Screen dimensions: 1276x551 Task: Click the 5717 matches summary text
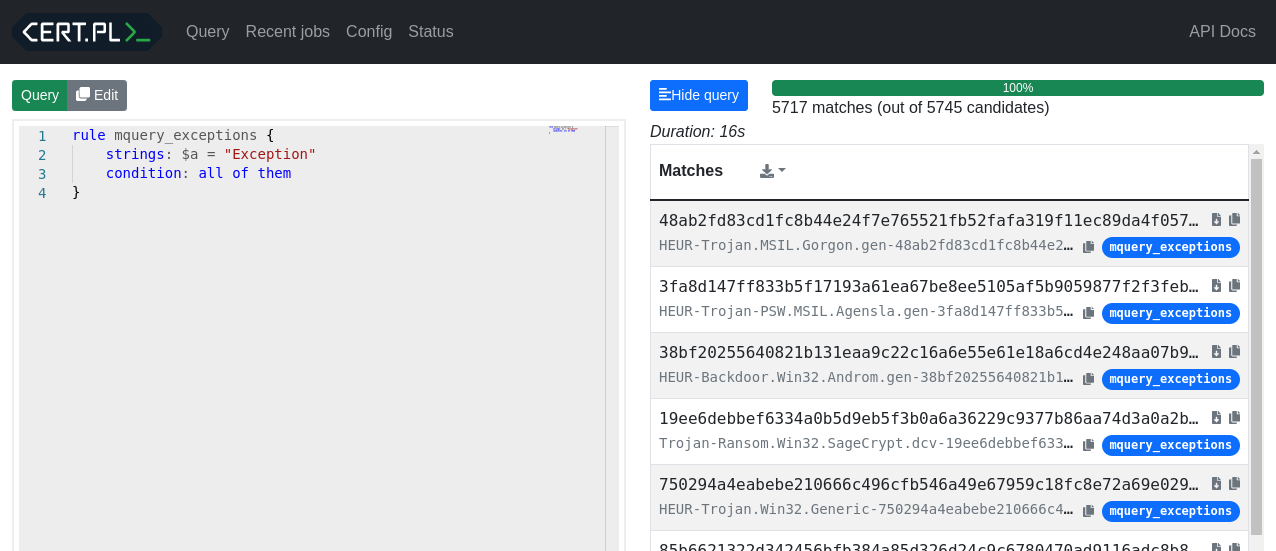[x=911, y=107]
